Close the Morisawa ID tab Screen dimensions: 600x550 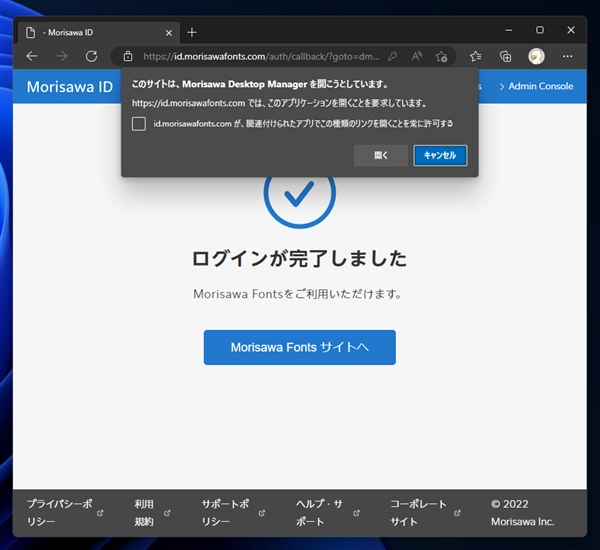pos(169,33)
